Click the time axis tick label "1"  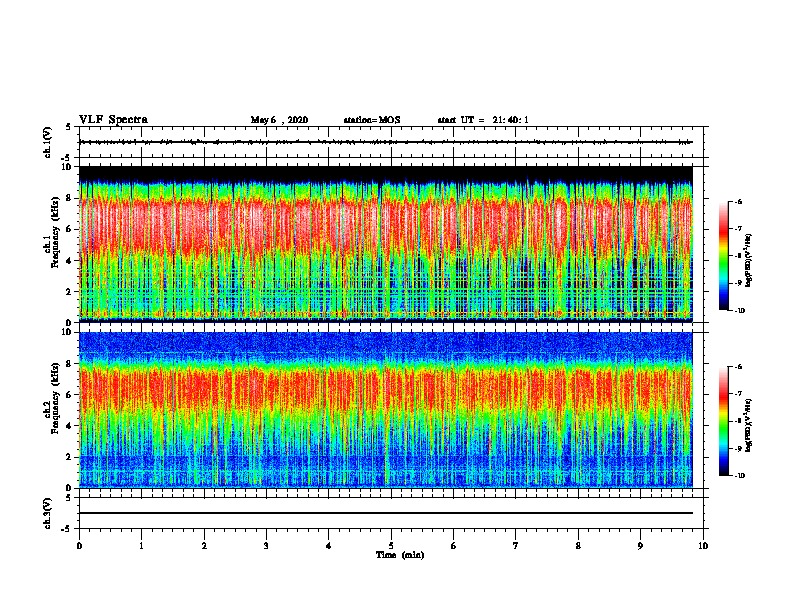click(141, 546)
